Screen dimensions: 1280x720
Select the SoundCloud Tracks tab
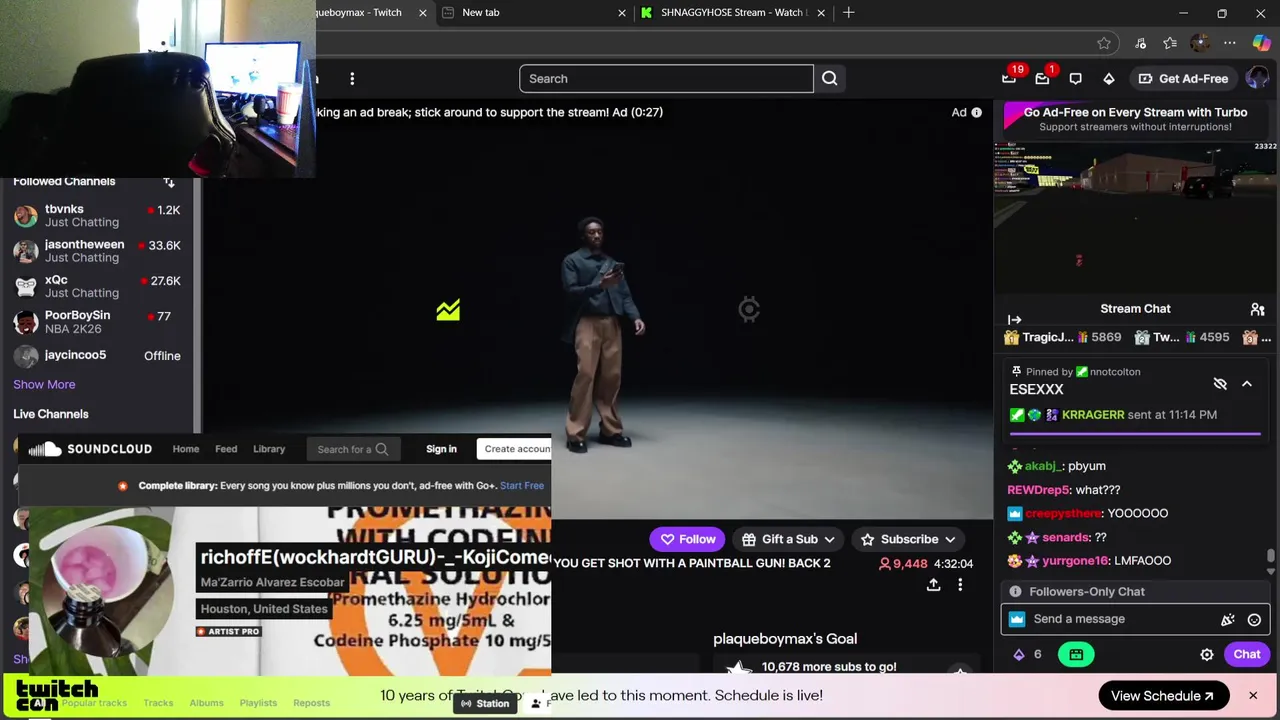click(158, 703)
